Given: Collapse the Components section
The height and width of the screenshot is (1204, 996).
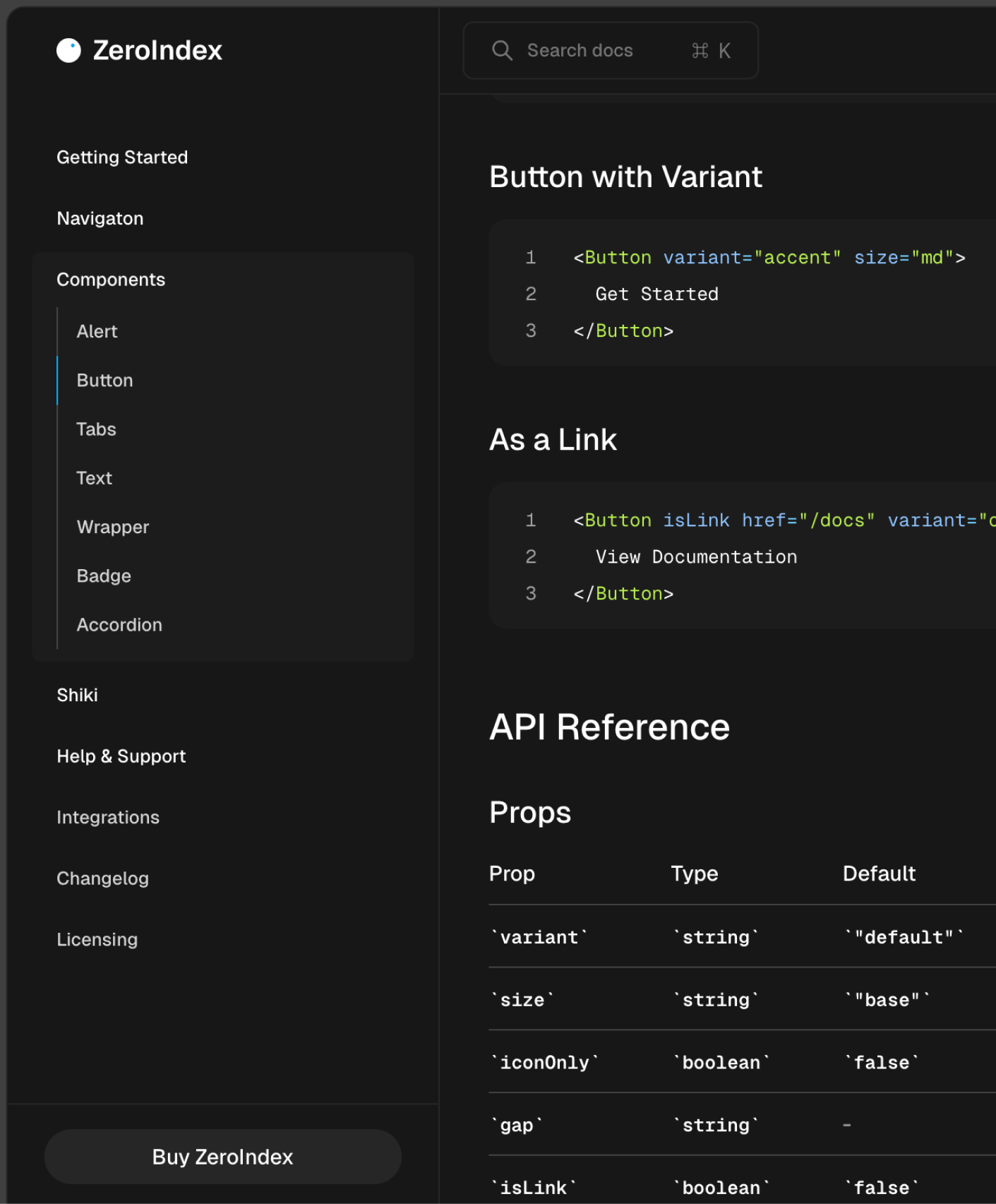Looking at the screenshot, I should 111,280.
